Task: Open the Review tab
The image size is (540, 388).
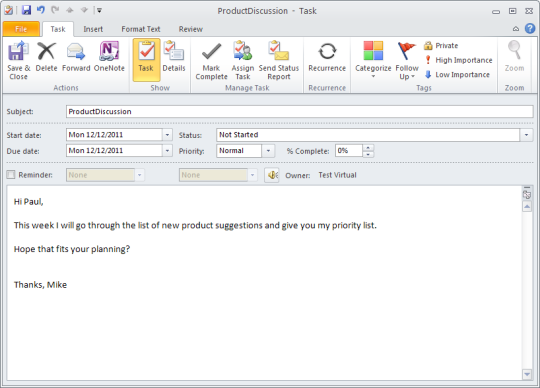Action: [x=190, y=29]
